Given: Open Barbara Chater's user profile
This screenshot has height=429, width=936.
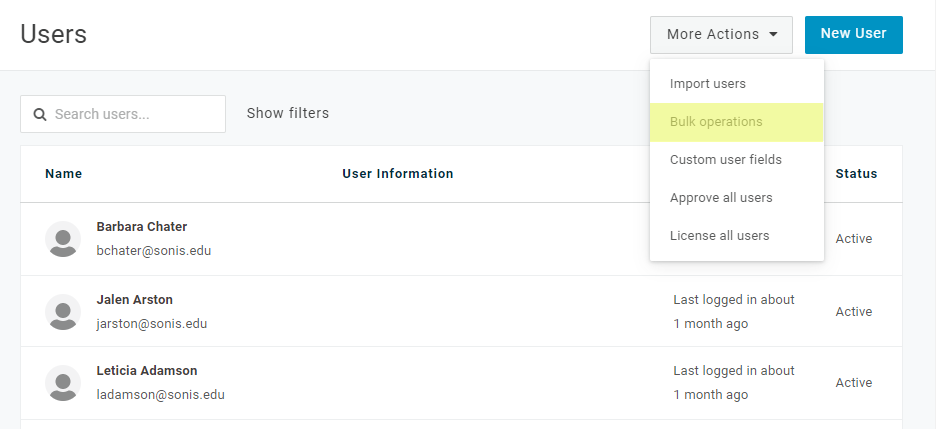Looking at the screenshot, I should 141,227.
